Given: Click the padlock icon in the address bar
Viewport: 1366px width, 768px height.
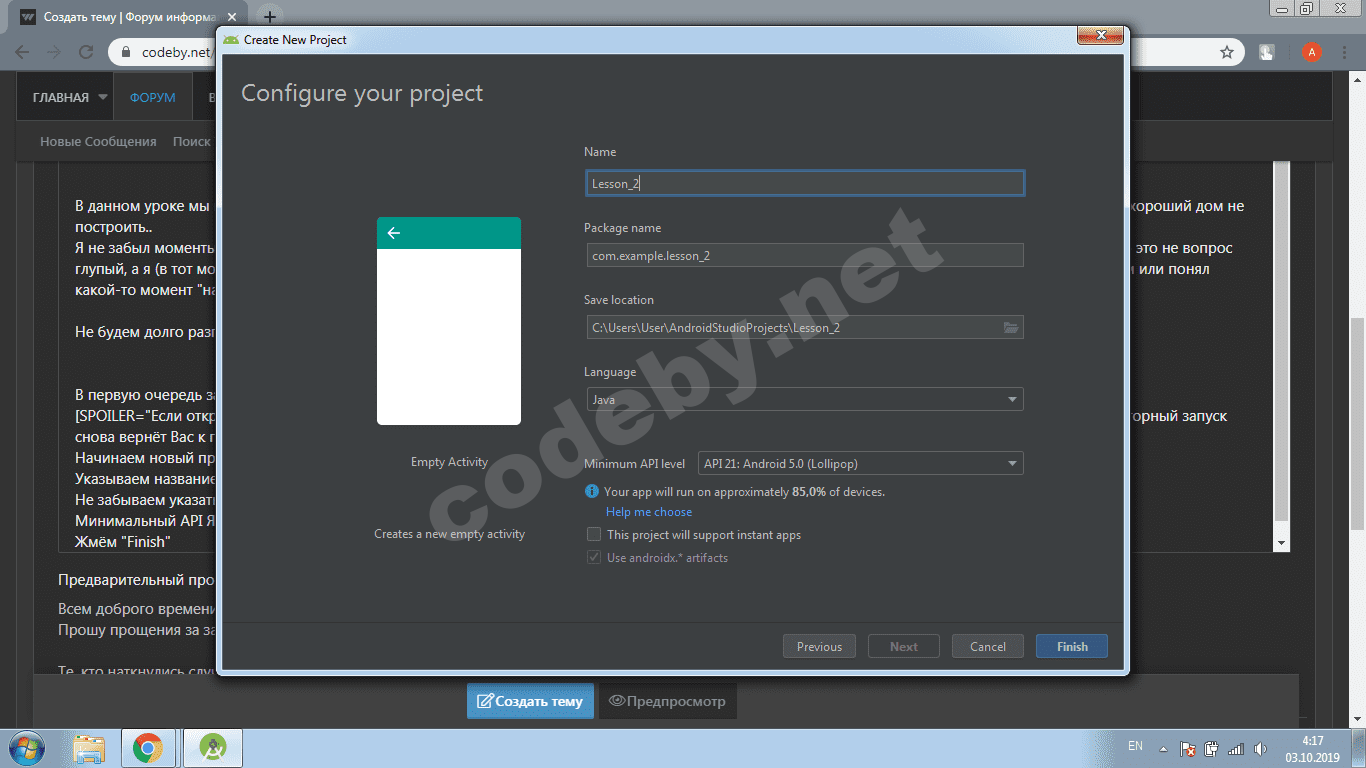Looking at the screenshot, I should (127, 52).
